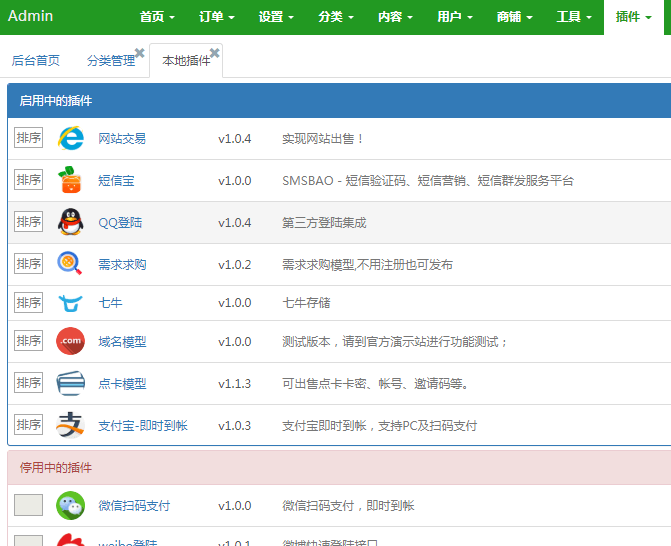The height and width of the screenshot is (546, 671).
Task: Click the SMSBAO description text
Action: [x=428, y=181]
